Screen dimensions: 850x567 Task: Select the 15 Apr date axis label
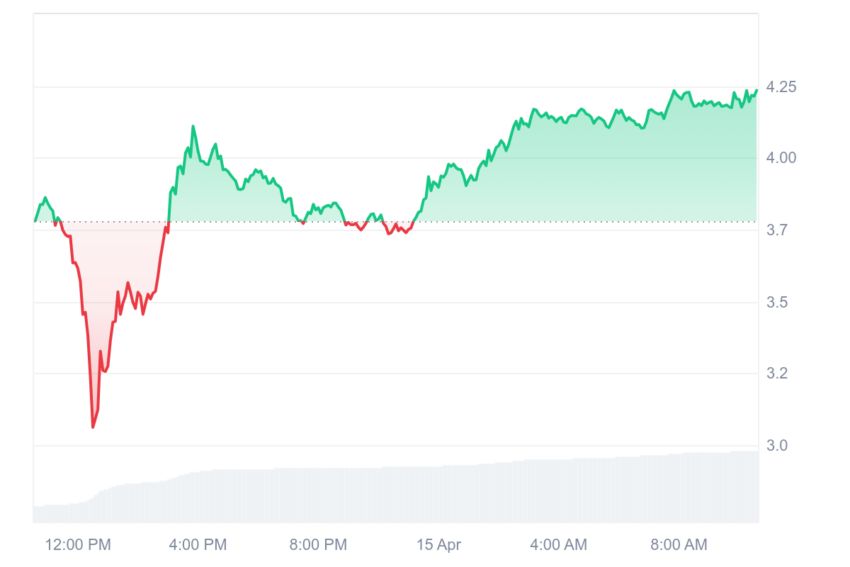439,544
